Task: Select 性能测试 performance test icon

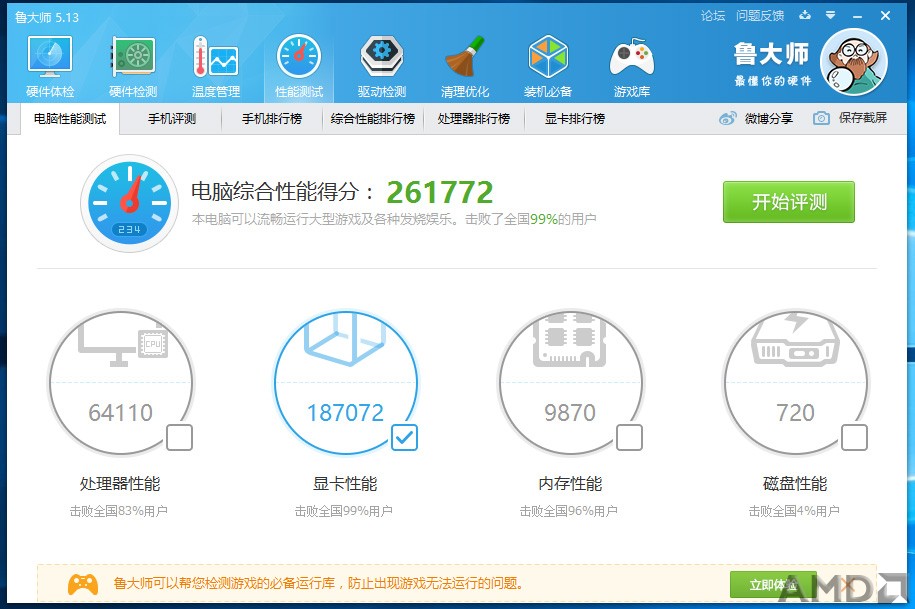Action: (x=299, y=57)
